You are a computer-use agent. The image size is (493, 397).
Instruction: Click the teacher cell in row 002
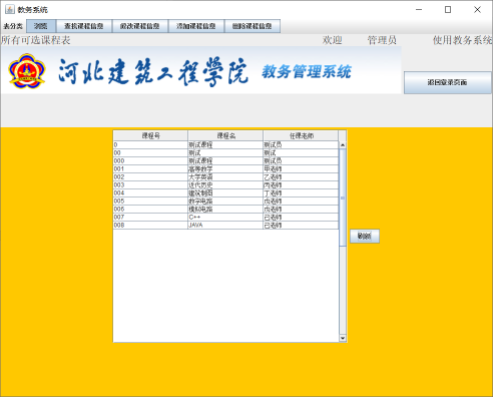tap(301, 177)
